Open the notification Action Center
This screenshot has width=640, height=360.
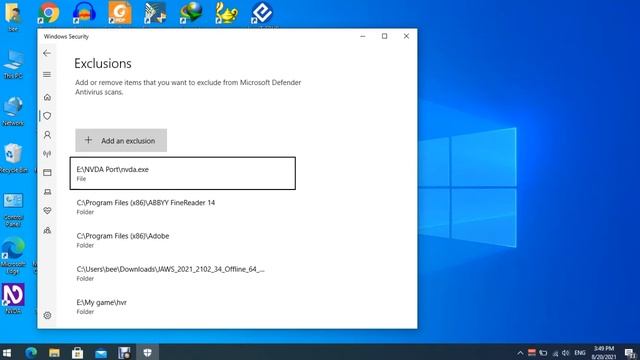coord(630,353)
